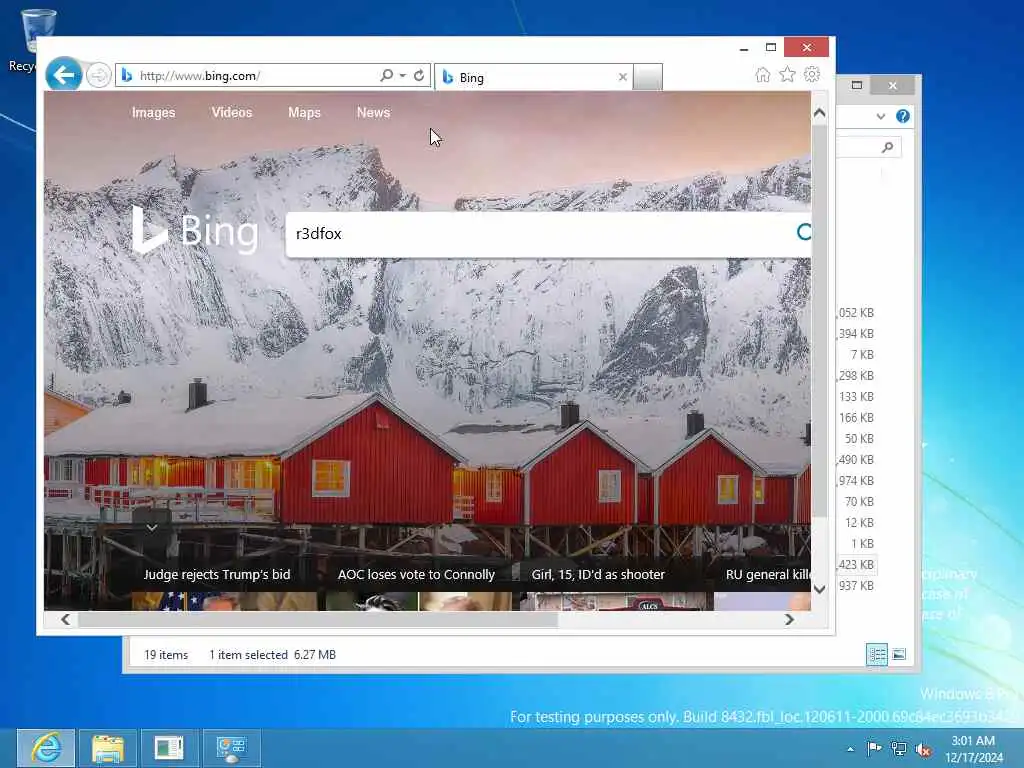Open Internet Explorer from the taskbar
The height and width of the screenshot is (768, 1024).
pyautogui.click(x=46, y=748)
